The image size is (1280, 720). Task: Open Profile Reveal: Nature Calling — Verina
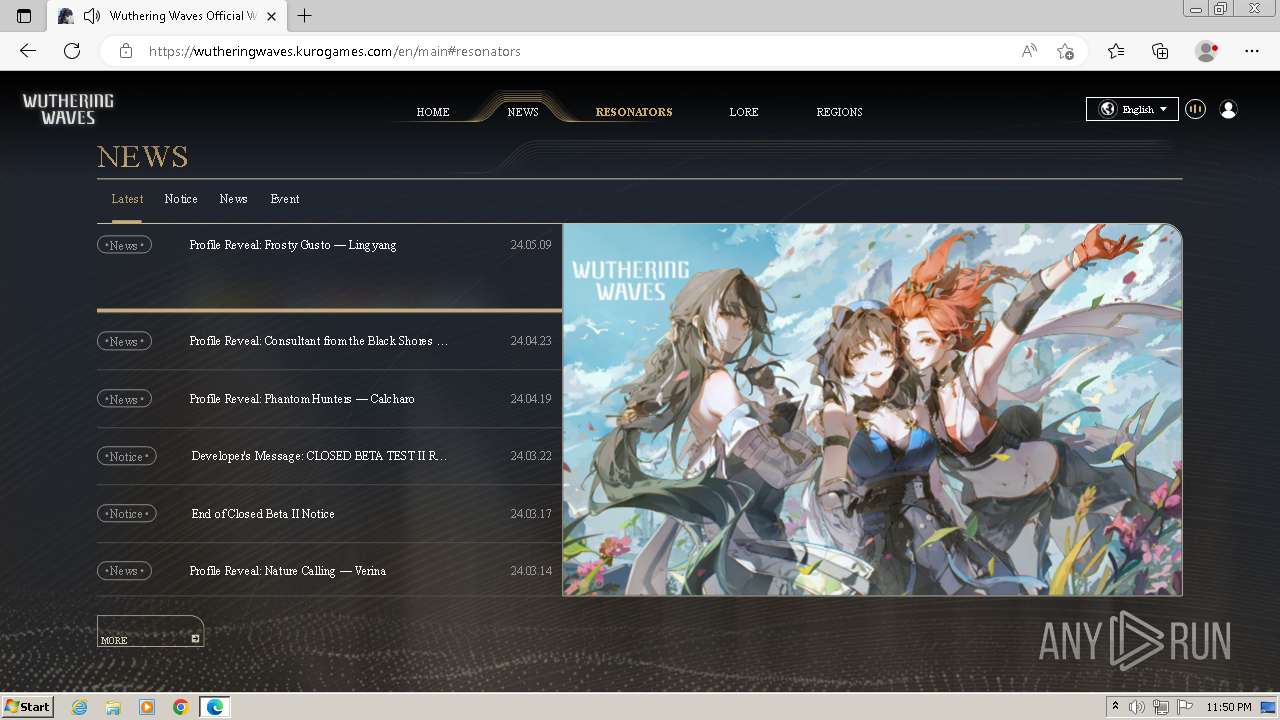tap(288, 571)
